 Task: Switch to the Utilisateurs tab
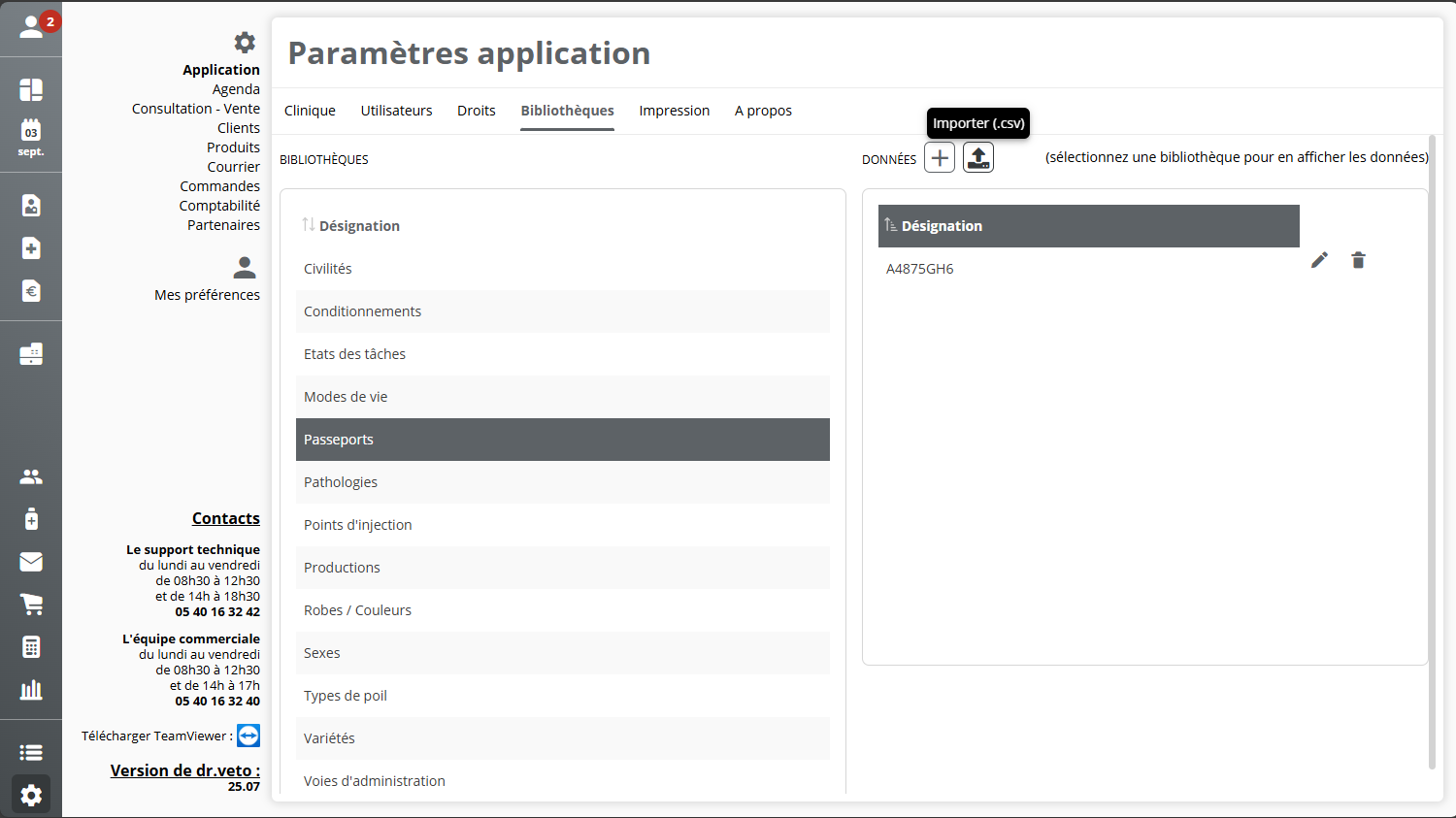(x=396, y=111)
